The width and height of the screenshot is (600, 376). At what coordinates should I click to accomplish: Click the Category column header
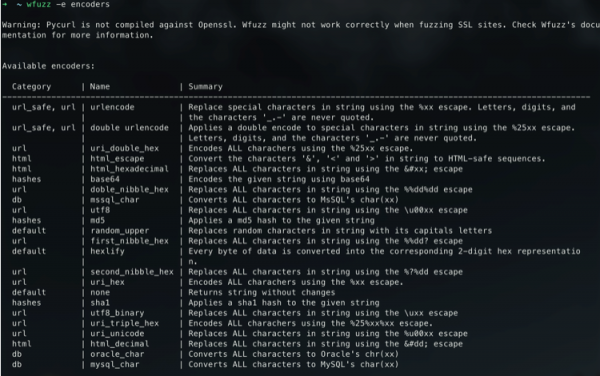pos(31,86)
